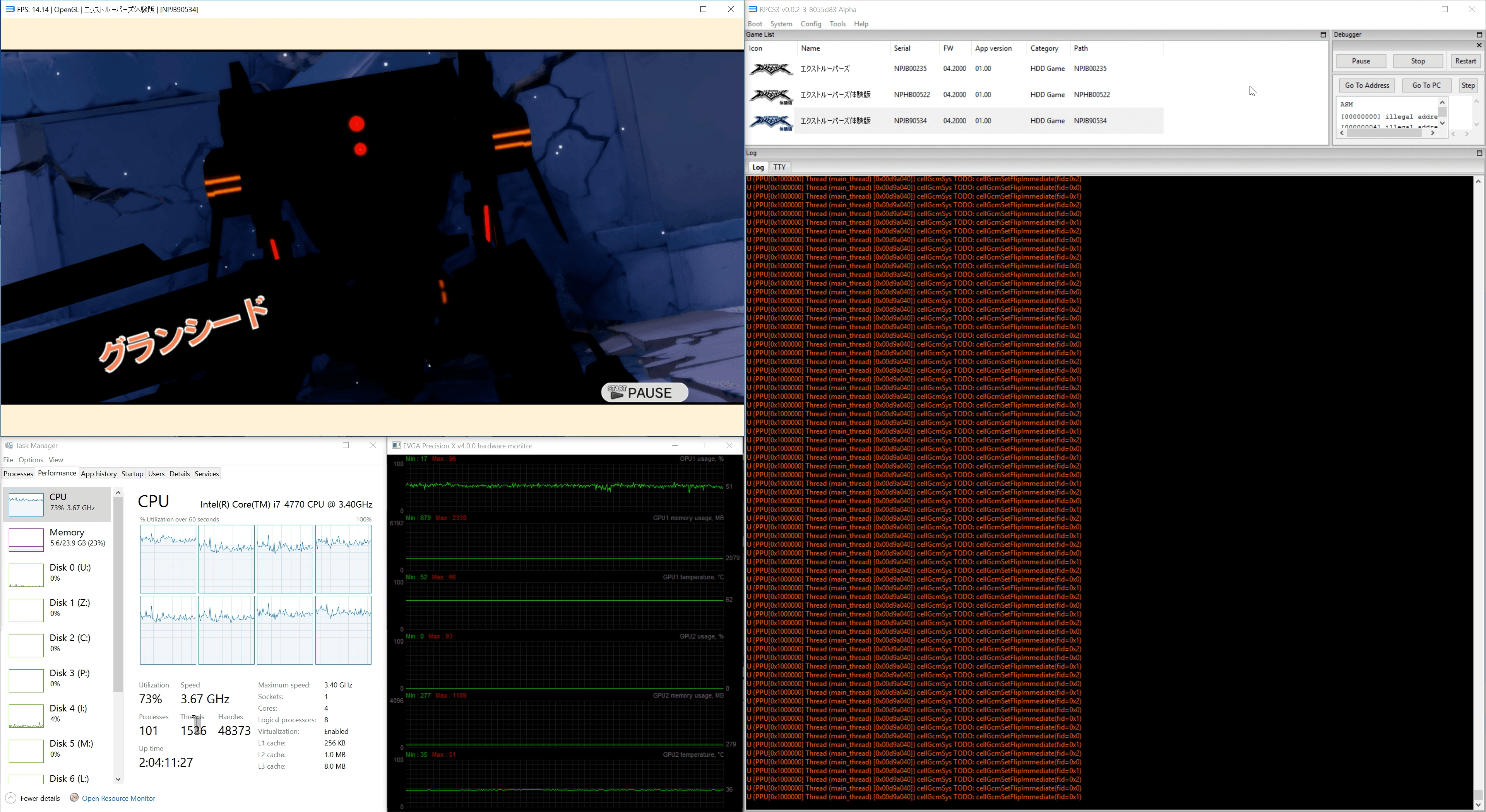
Task: Select Disk 5 (M:) in sidebar
Action: click(57, 750)
